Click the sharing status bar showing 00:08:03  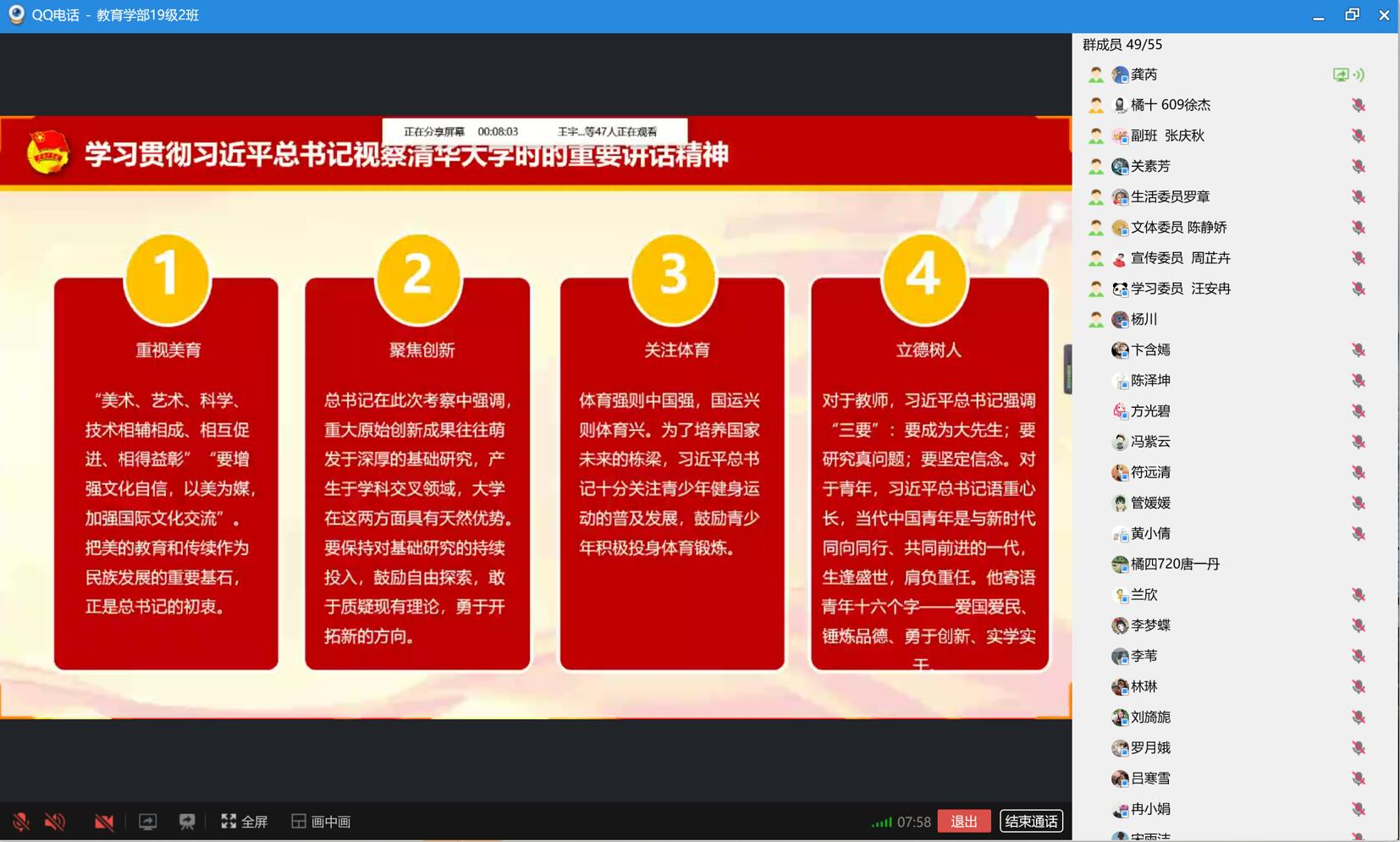[534, 132]
